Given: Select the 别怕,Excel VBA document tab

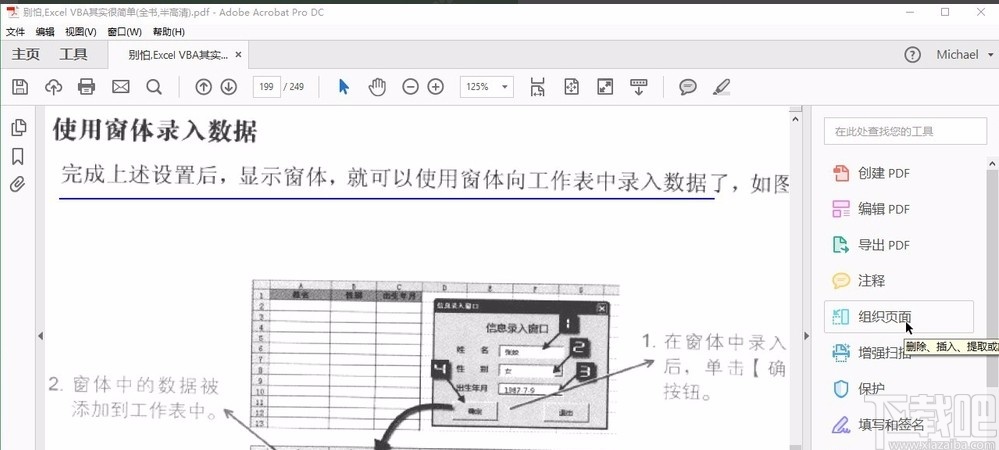Looking at the screenshot, I should pos(178,55).
